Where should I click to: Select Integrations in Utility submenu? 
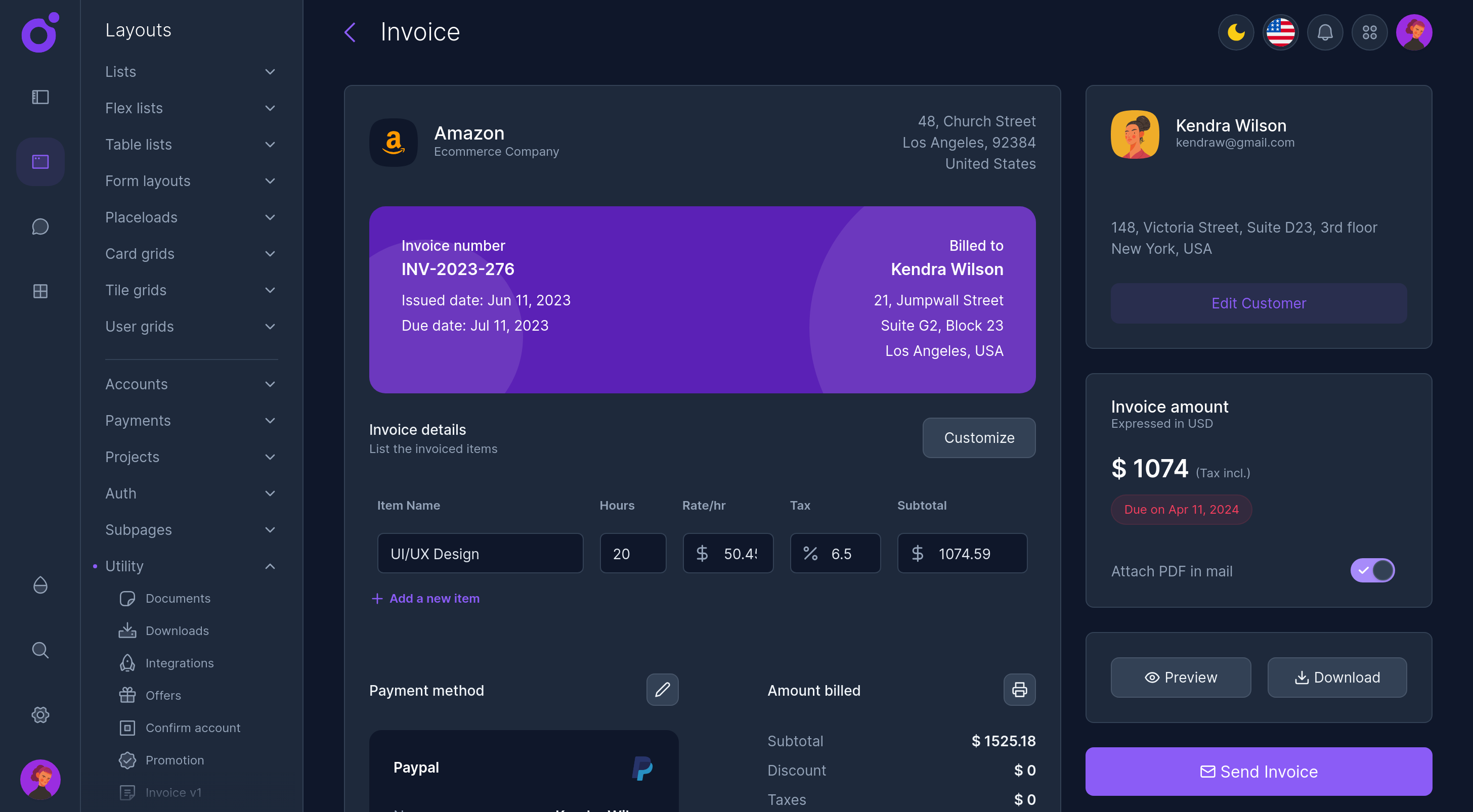[x=179, y=663]
